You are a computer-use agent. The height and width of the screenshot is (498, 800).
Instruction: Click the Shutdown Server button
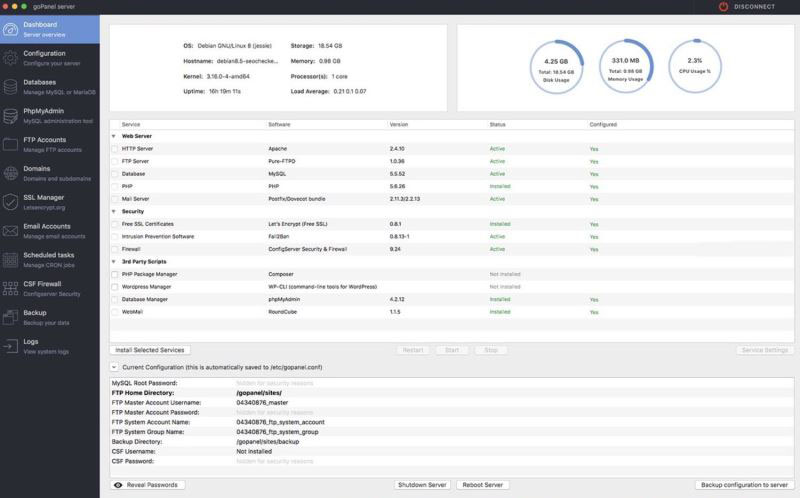tap(422, 485)
